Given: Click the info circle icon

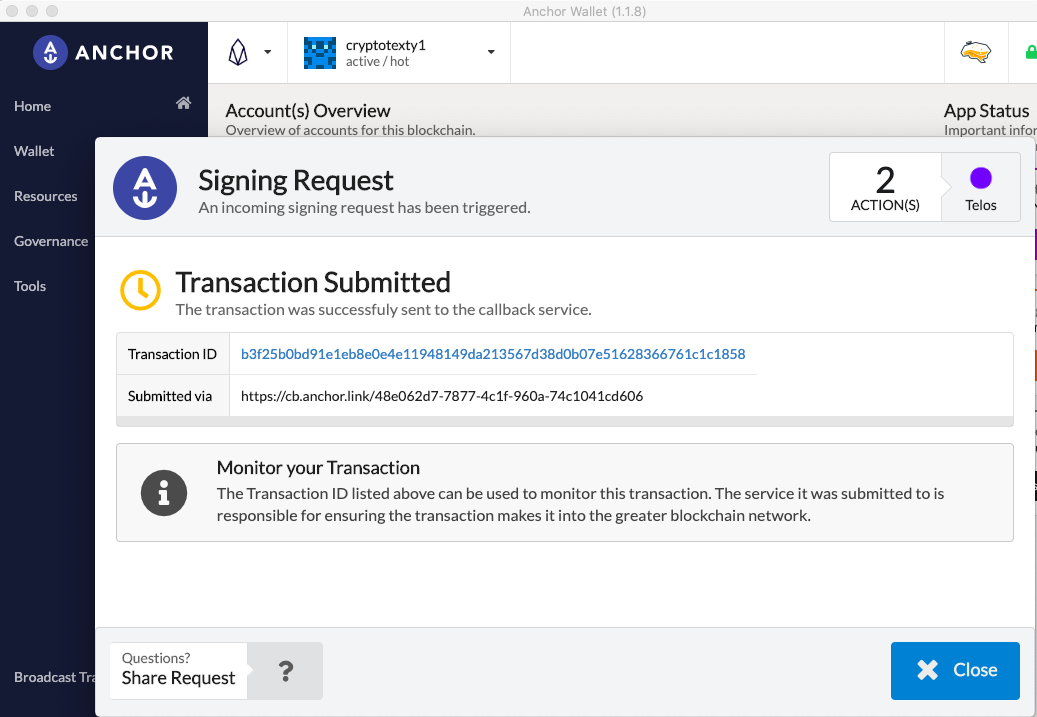Looking at the screenshot, I should click(164, 493).
